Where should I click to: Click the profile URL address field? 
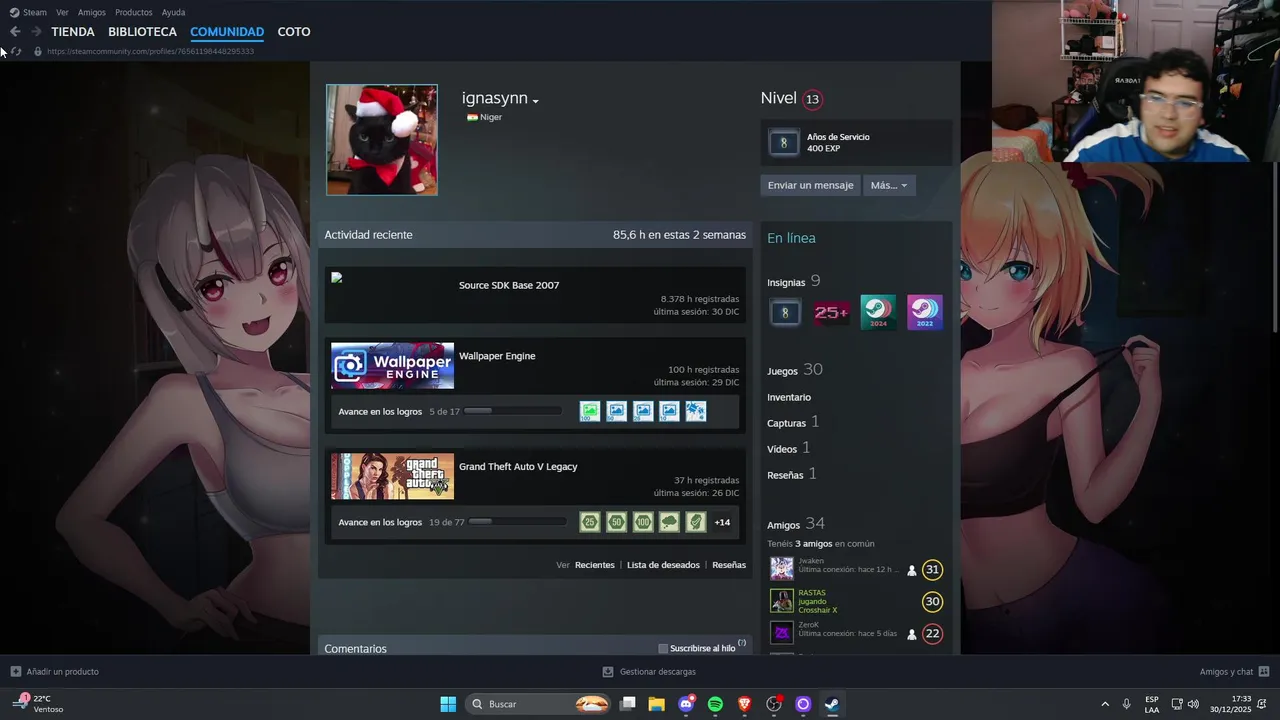pos(150,51)
